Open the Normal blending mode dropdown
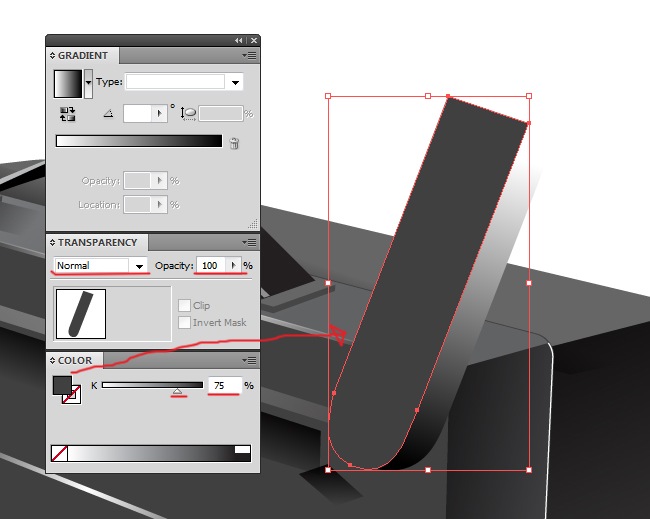This screenshot has width=650, height=519. [x=139, y=266]
